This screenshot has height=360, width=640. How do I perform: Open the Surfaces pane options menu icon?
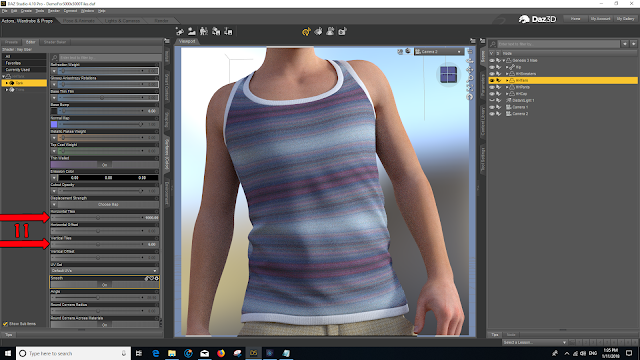[167, 41]
